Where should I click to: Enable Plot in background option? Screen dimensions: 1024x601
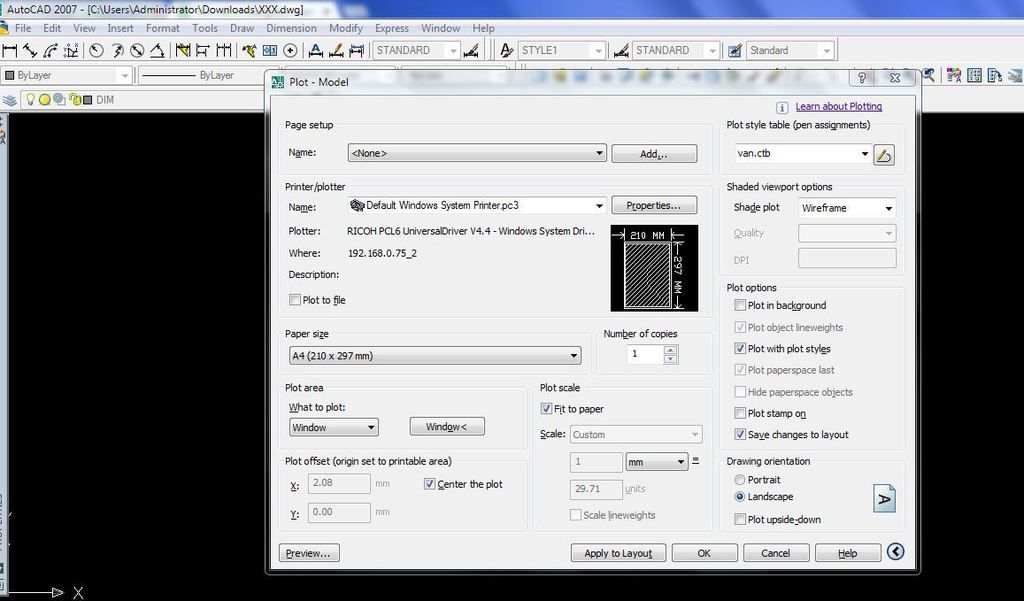[x=740, y=305]
